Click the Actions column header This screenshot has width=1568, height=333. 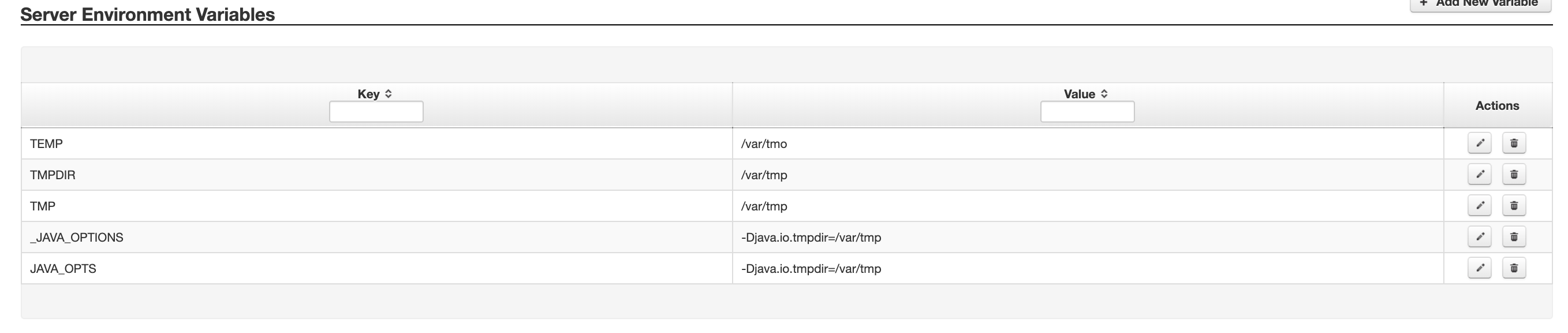(1498, 106)
